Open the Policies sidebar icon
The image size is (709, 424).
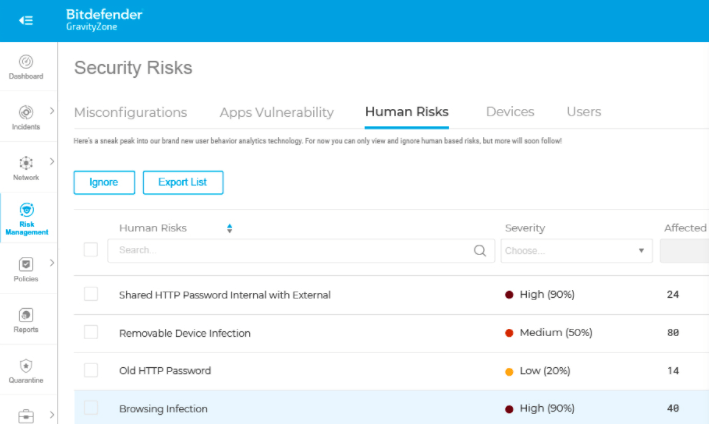coord(26,264)
